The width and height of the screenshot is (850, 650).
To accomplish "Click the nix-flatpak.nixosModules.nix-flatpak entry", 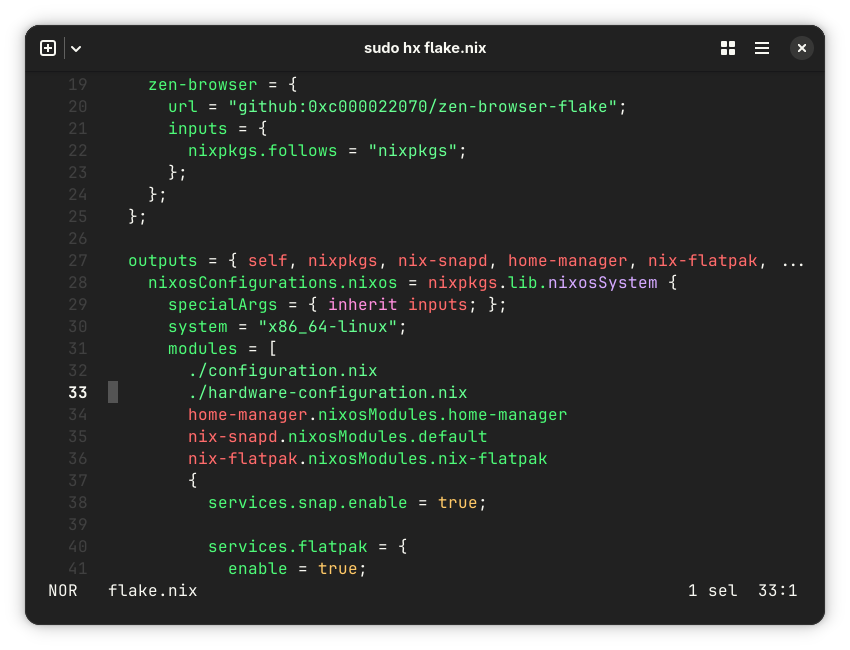I will tap(367, 458).
